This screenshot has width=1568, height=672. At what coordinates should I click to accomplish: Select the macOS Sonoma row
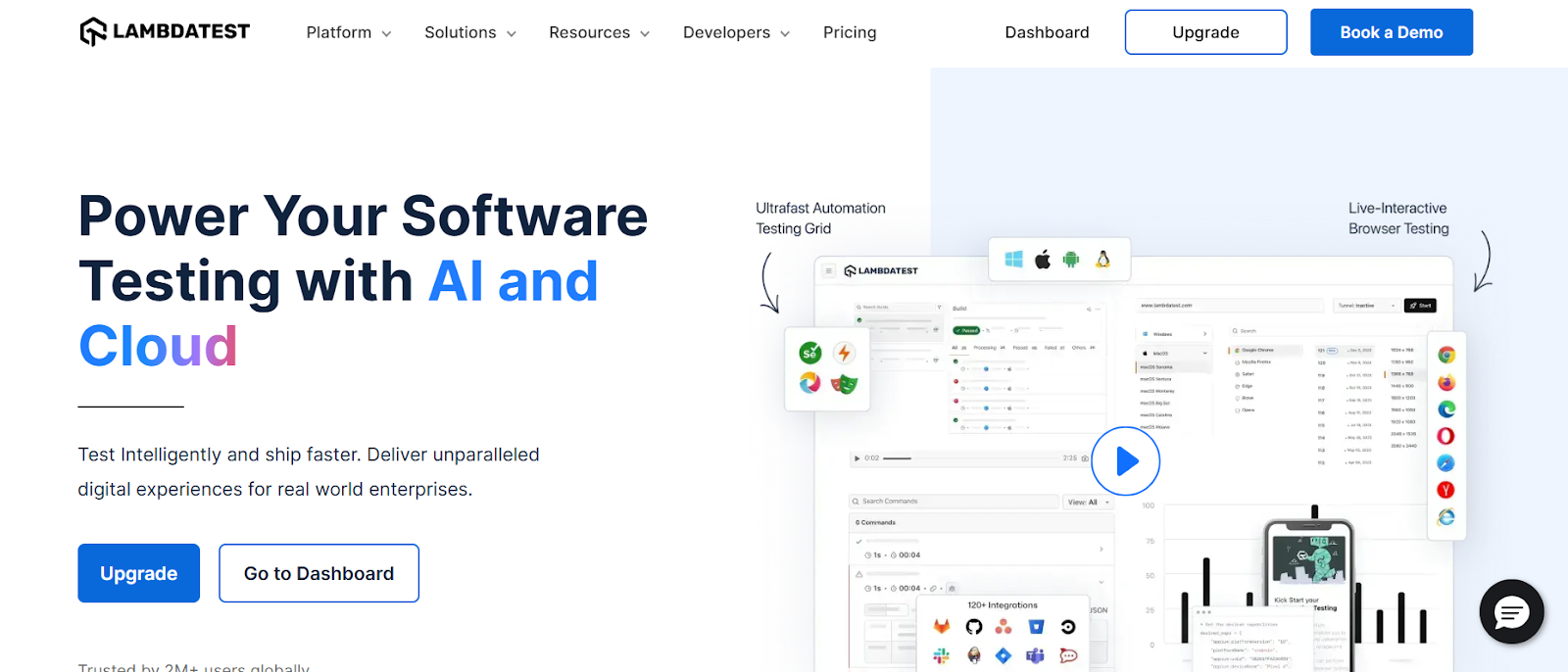pyautogui.click(x=1174, y=367)
